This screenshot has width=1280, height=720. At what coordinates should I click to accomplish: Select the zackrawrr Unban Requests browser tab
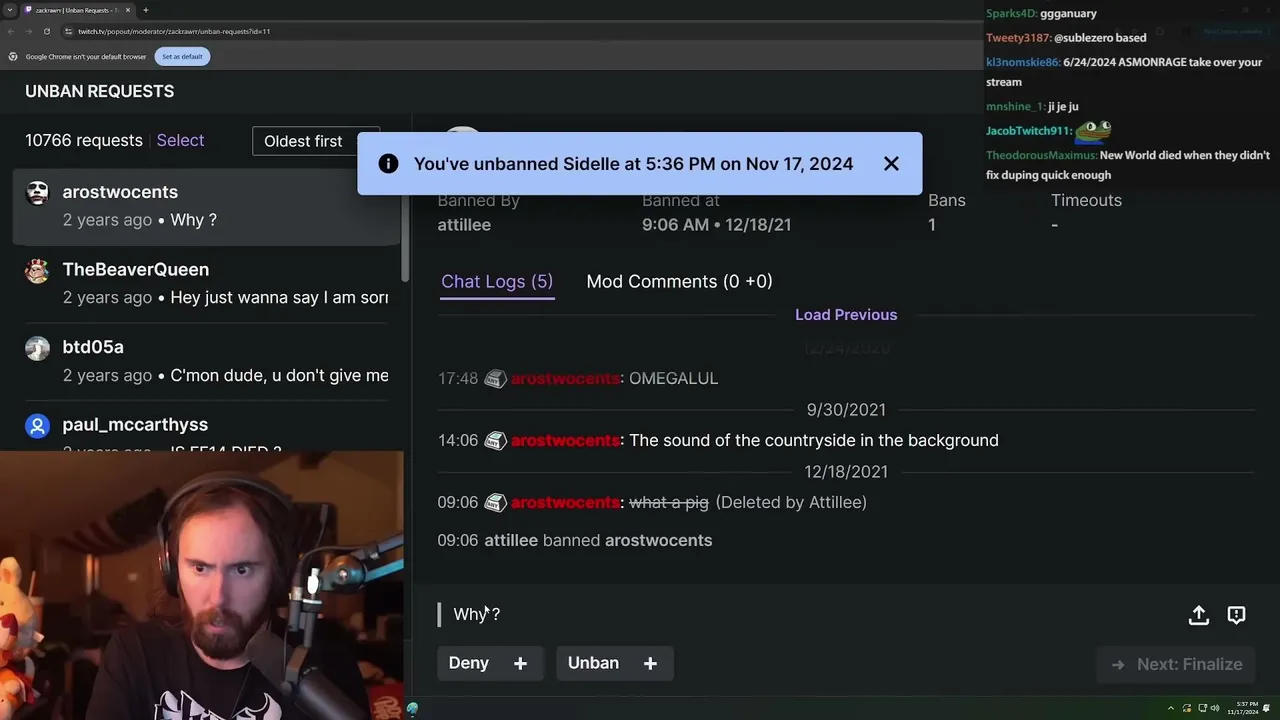tap(77, 10)
